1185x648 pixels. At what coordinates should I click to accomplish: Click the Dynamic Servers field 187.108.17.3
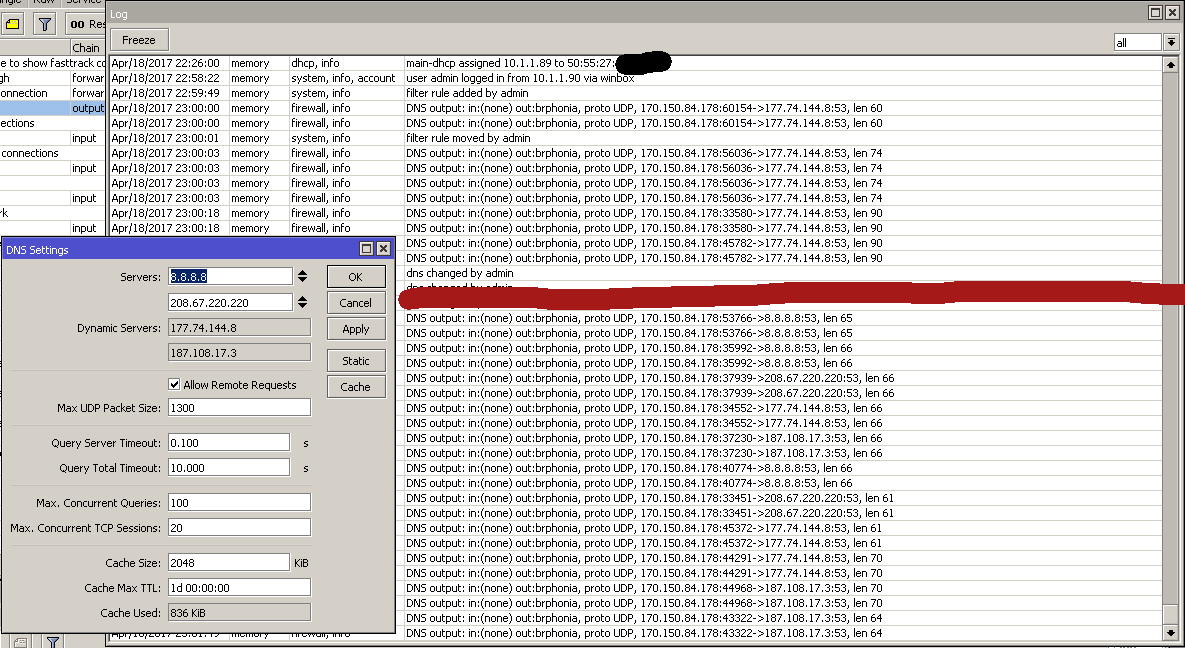(239, 352)
